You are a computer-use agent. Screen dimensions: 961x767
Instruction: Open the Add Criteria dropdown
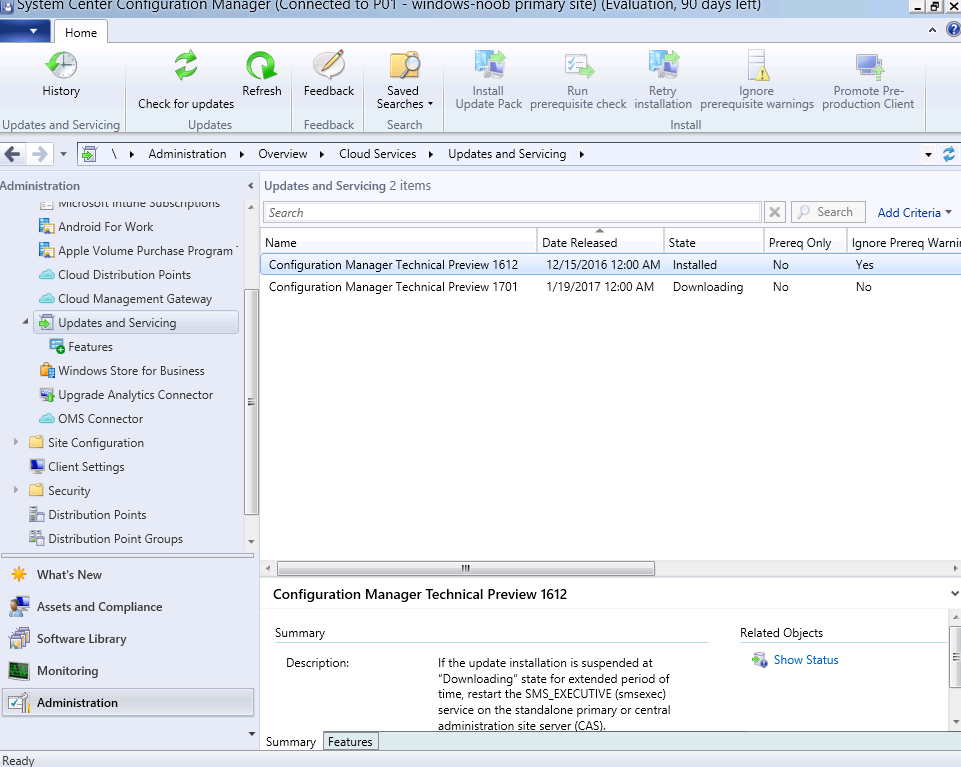(914, 213)
